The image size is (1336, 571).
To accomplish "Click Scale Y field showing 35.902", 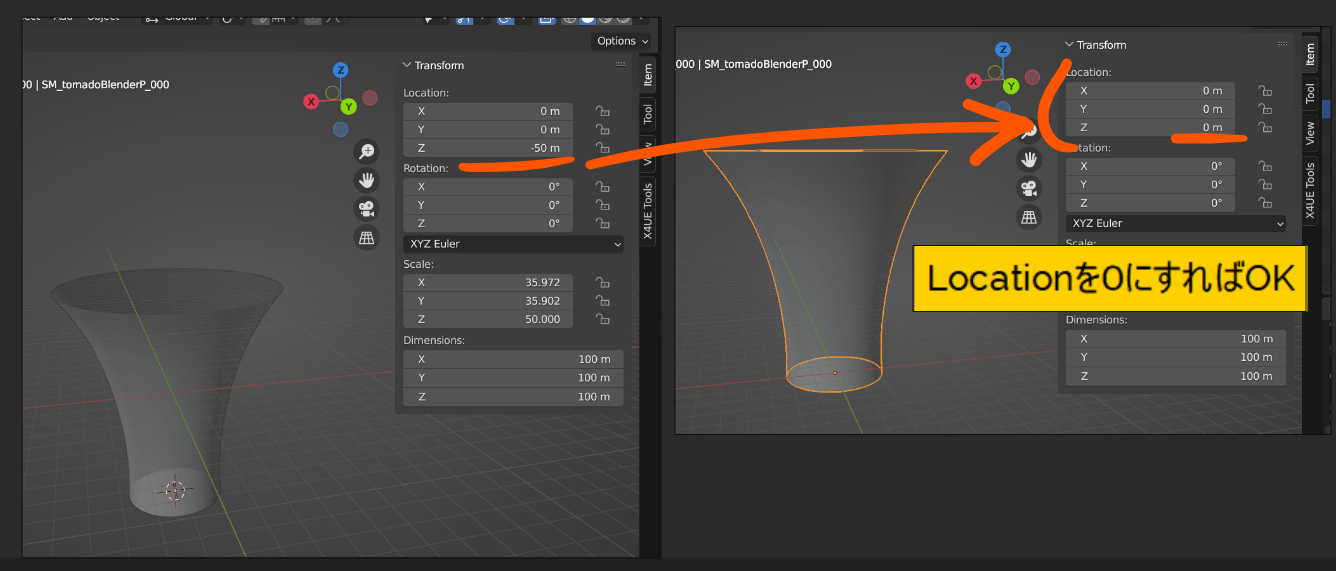I will (x=488, y=300).
